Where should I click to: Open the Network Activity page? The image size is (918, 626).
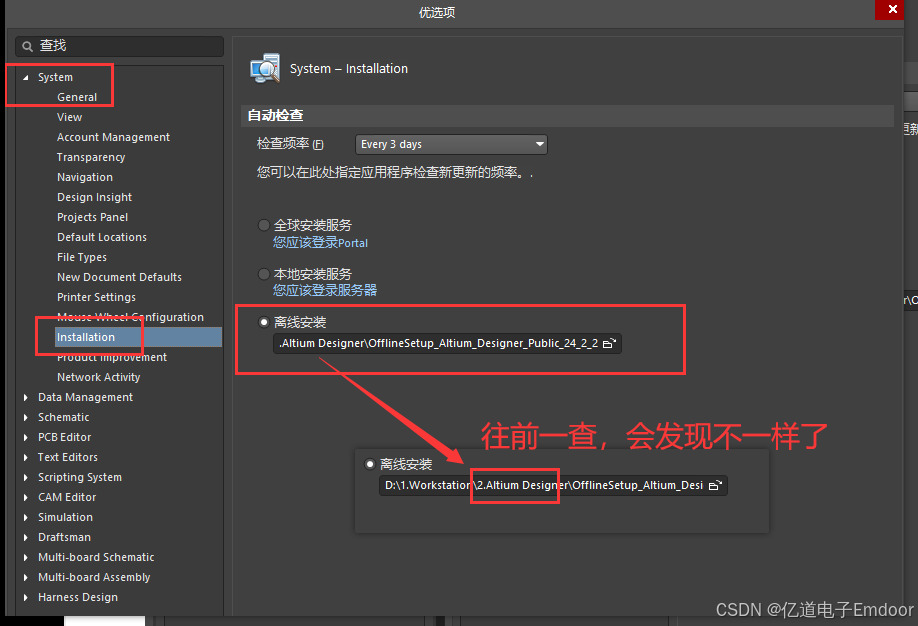(x=98, y=377)
